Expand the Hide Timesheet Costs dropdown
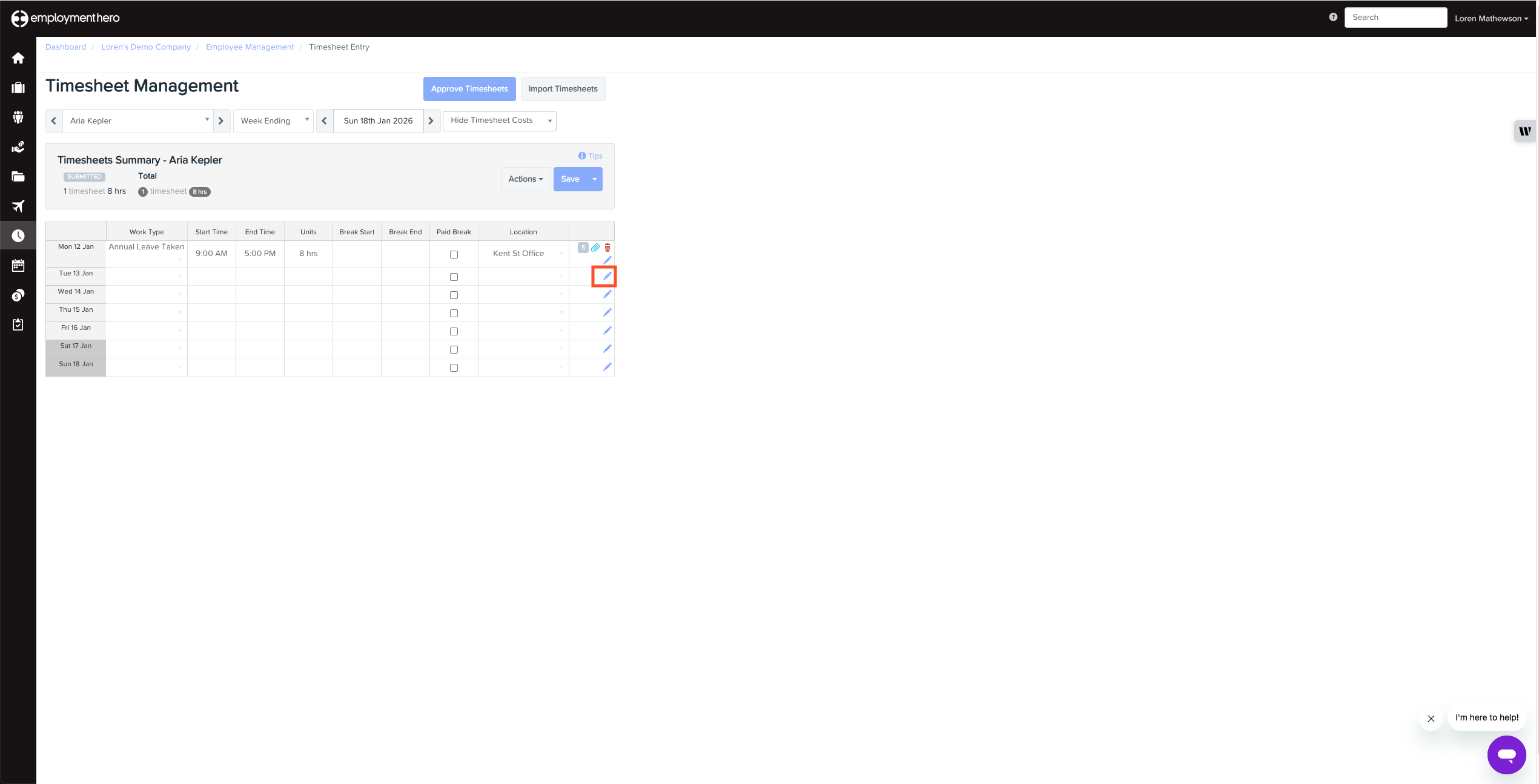1539x784 pixels. [499, 120]
